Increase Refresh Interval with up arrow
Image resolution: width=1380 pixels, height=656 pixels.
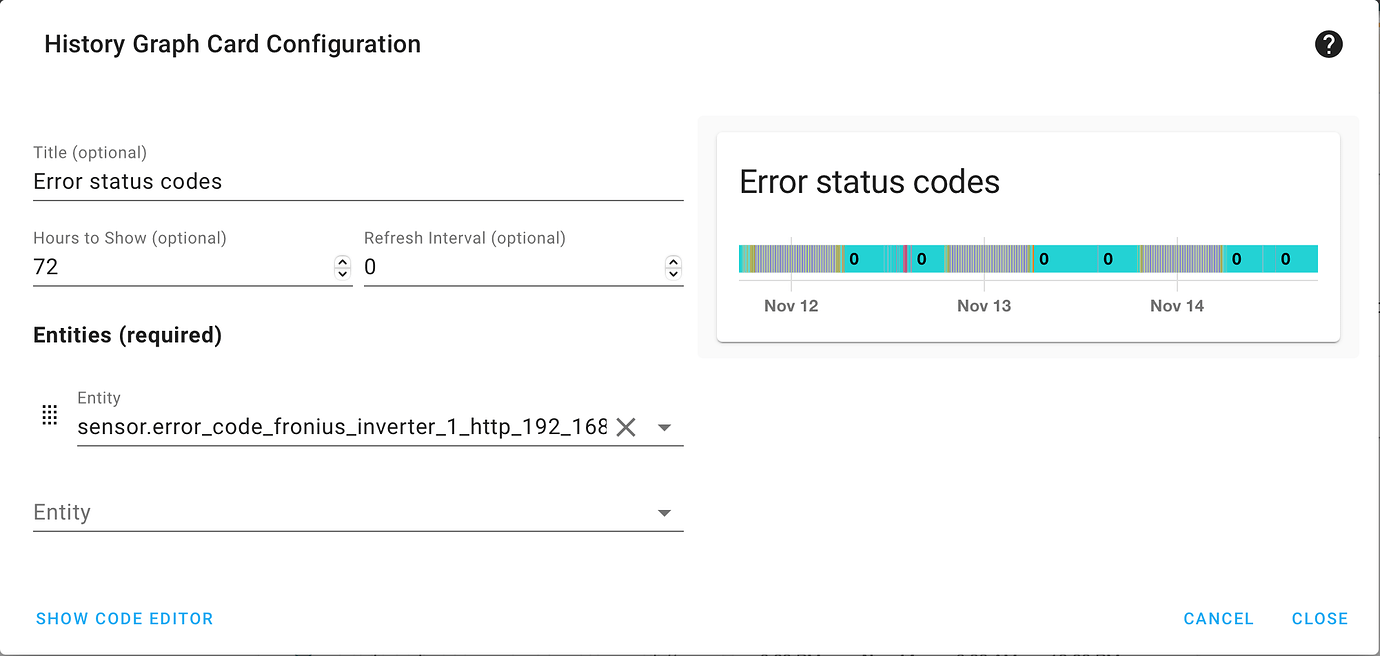click(x=673, y=261)
